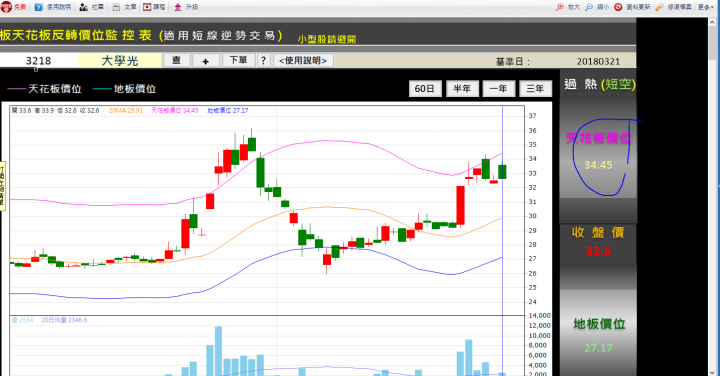Click the + add button
Screen dimensions: 720x376
pyautogui.click(x=205, y=61)
